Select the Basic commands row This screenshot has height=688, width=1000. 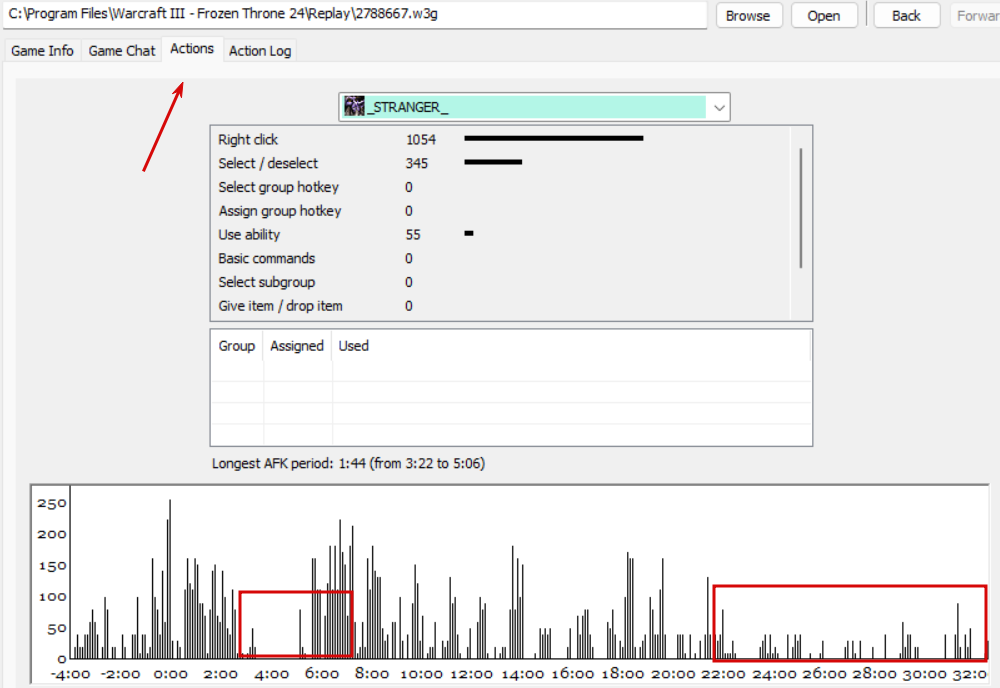tap(501, 258)
